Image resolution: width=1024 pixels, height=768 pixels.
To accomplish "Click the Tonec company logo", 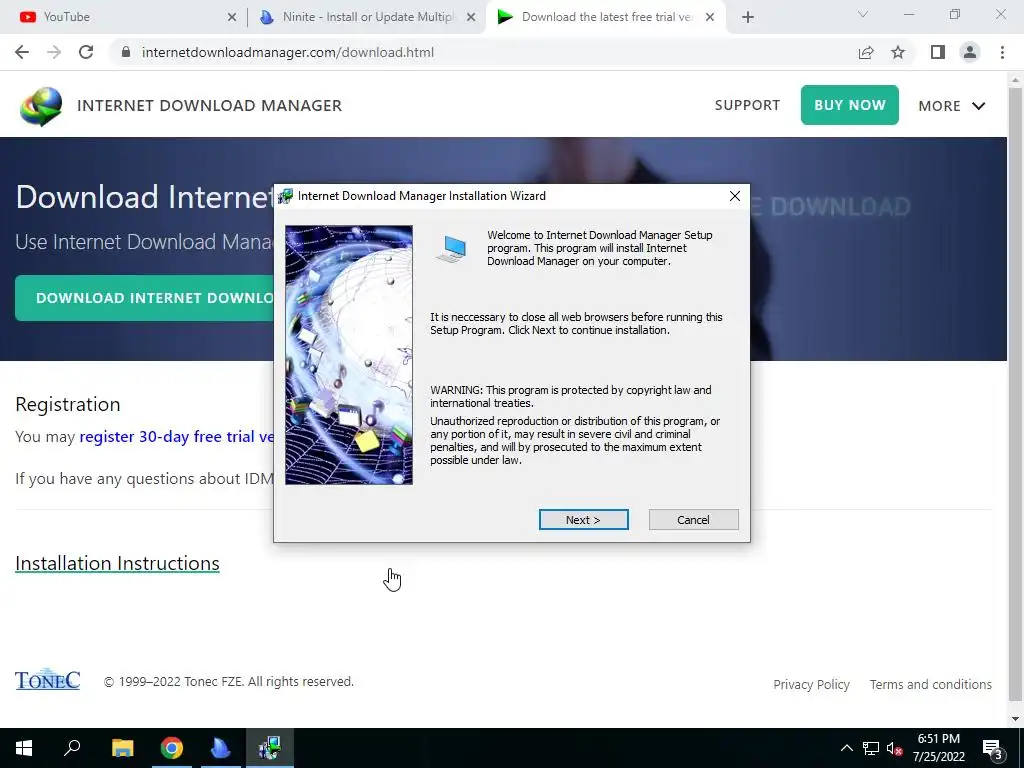I will (x=48, y=680).
